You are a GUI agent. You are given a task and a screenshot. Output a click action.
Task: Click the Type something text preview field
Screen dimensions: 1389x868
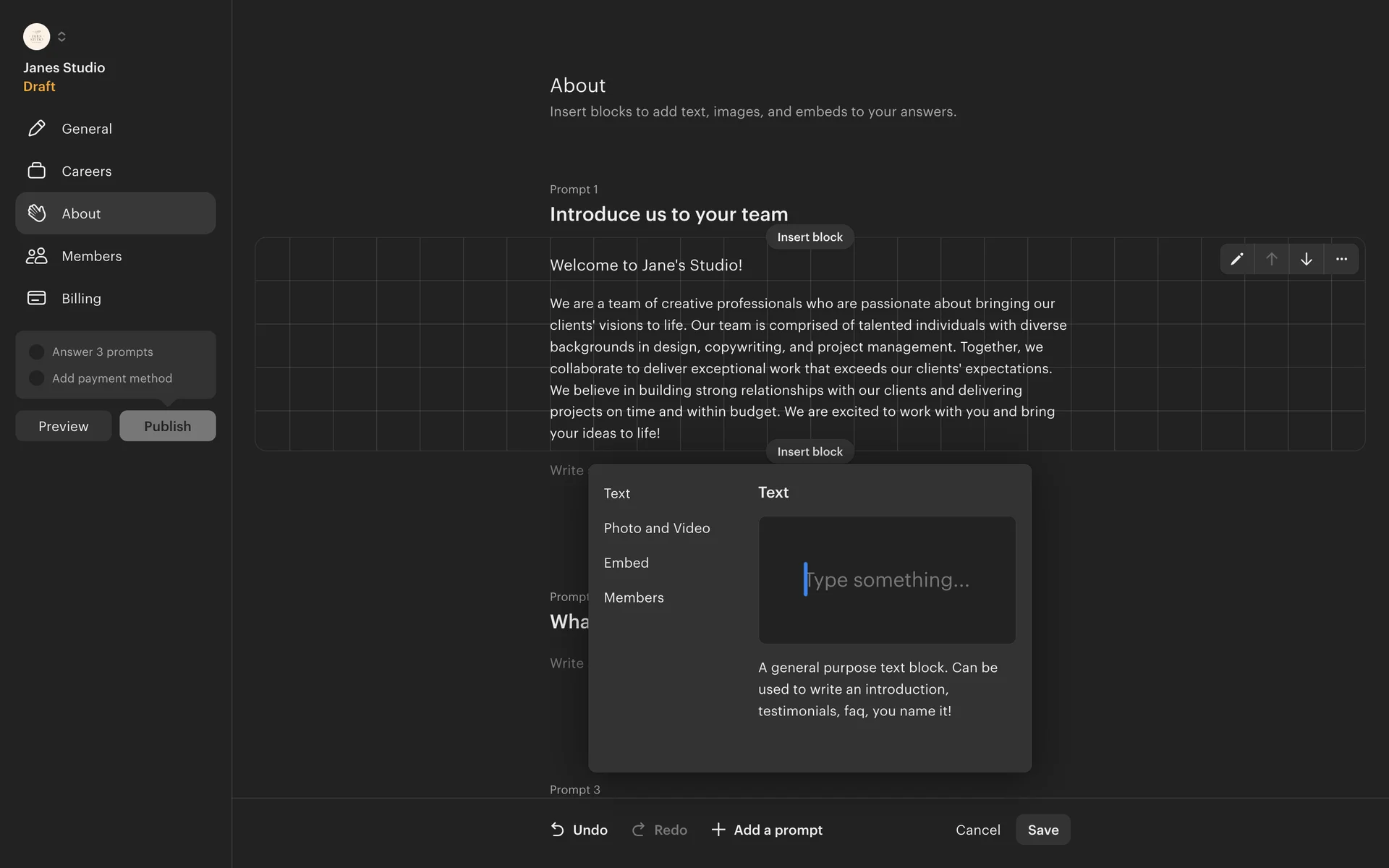point(887,580)
